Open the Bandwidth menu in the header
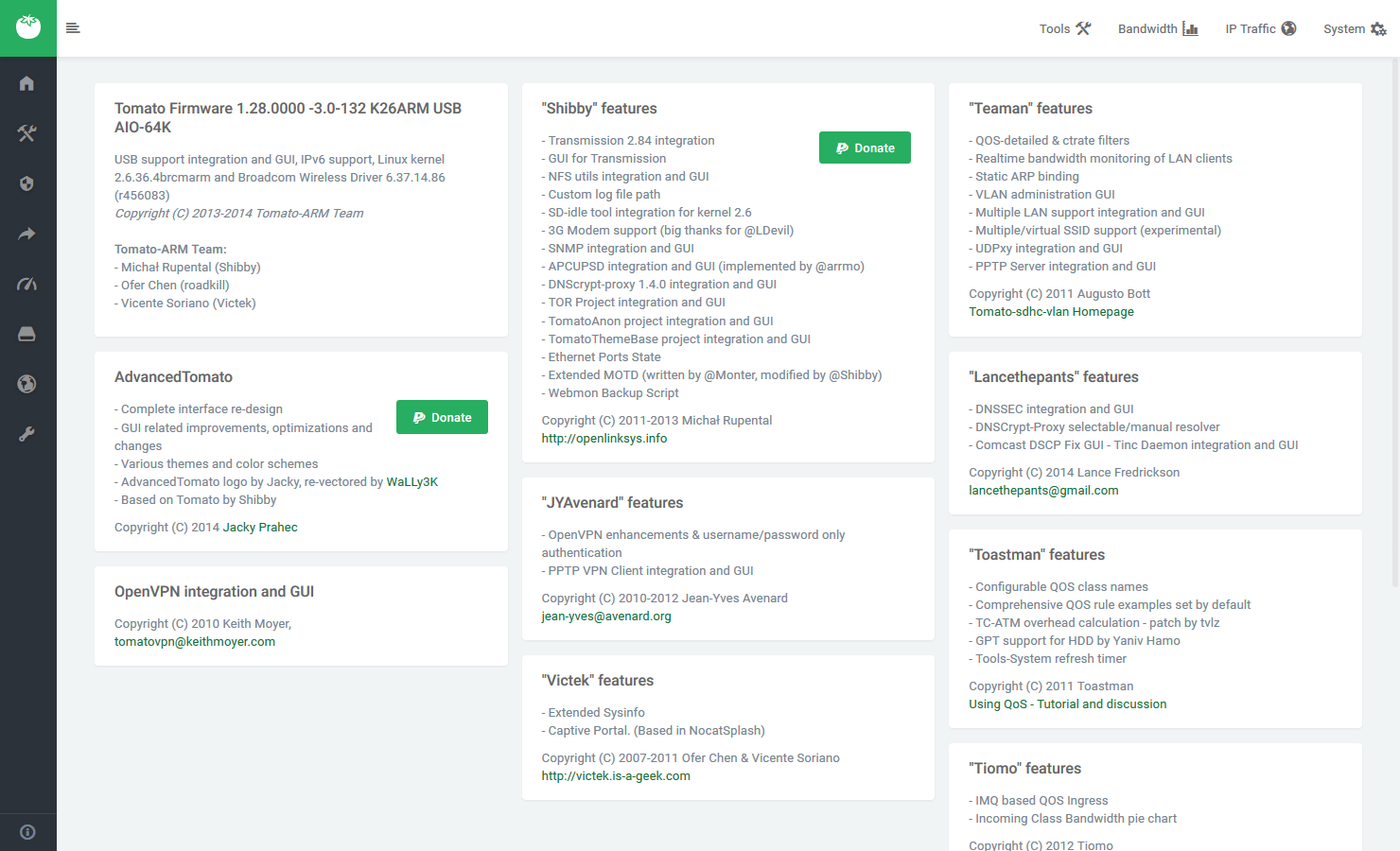The width and height of the screenshot is (1400, 851). (1158, 28)
